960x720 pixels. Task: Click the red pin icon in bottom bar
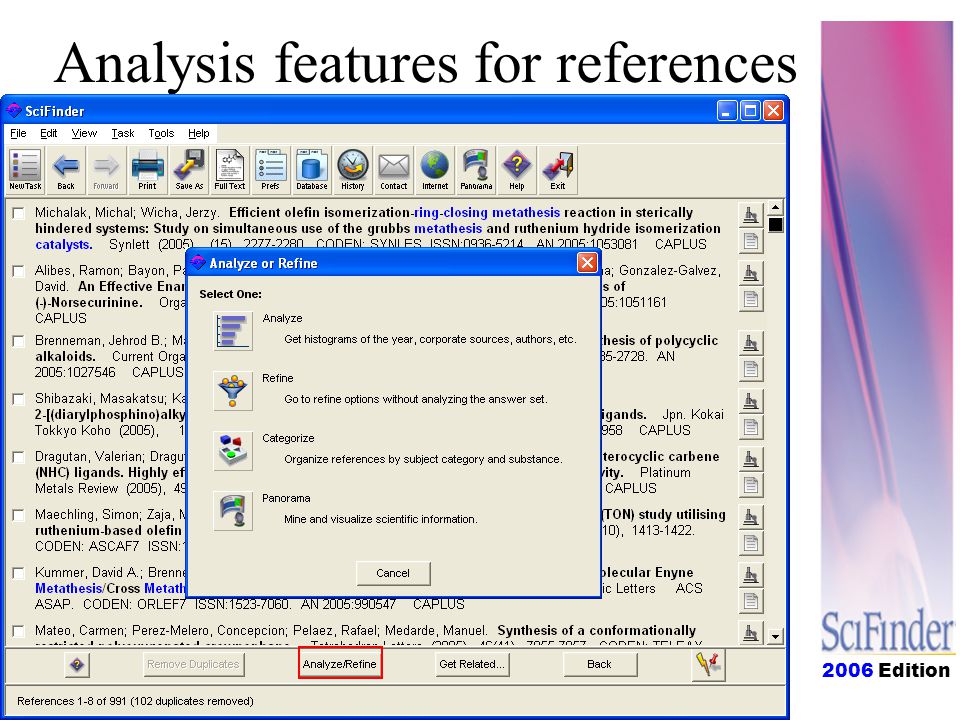pyautogui.click(x=708, y=664)
